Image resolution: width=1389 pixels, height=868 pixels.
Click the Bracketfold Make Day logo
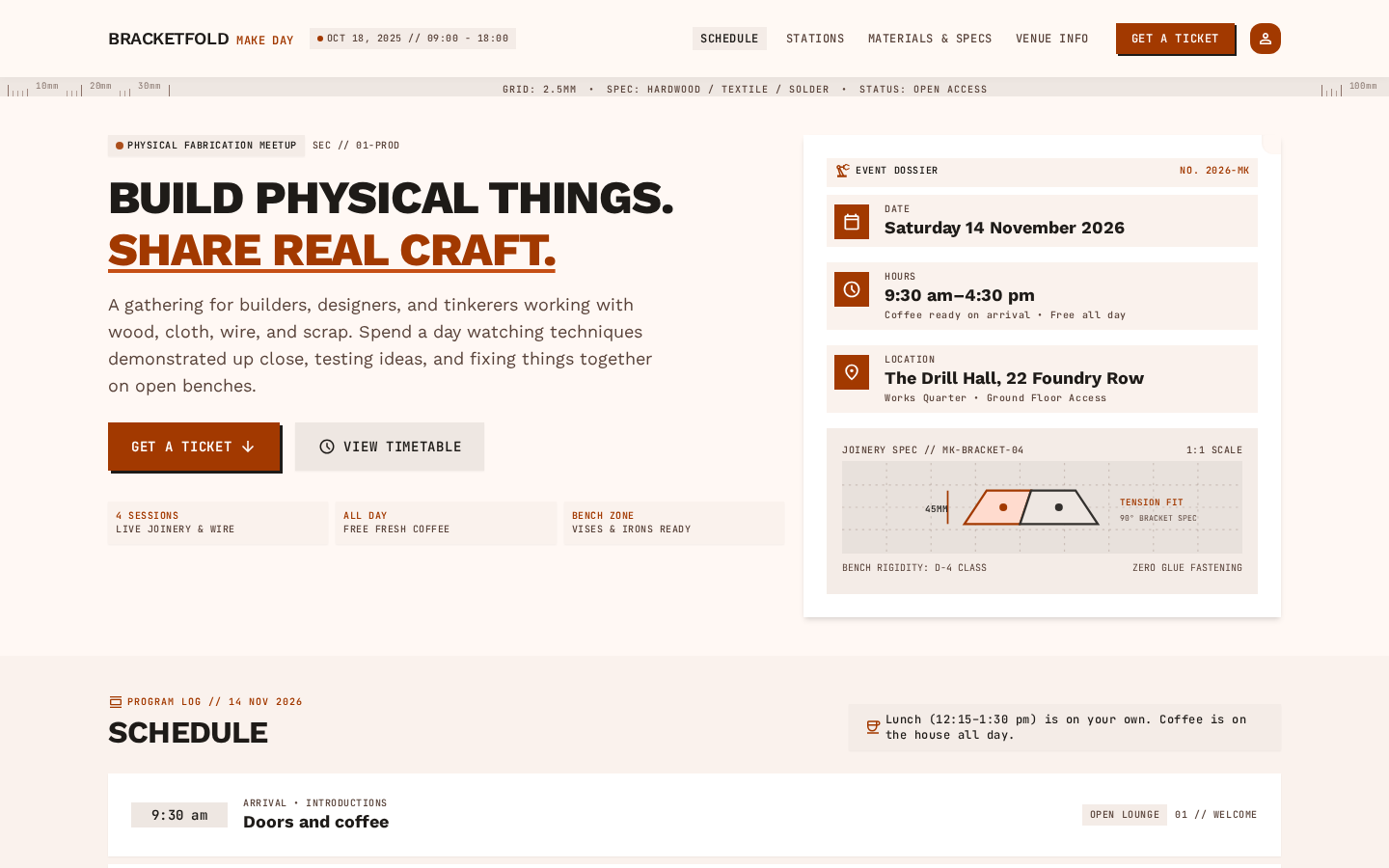coord(201,39)
